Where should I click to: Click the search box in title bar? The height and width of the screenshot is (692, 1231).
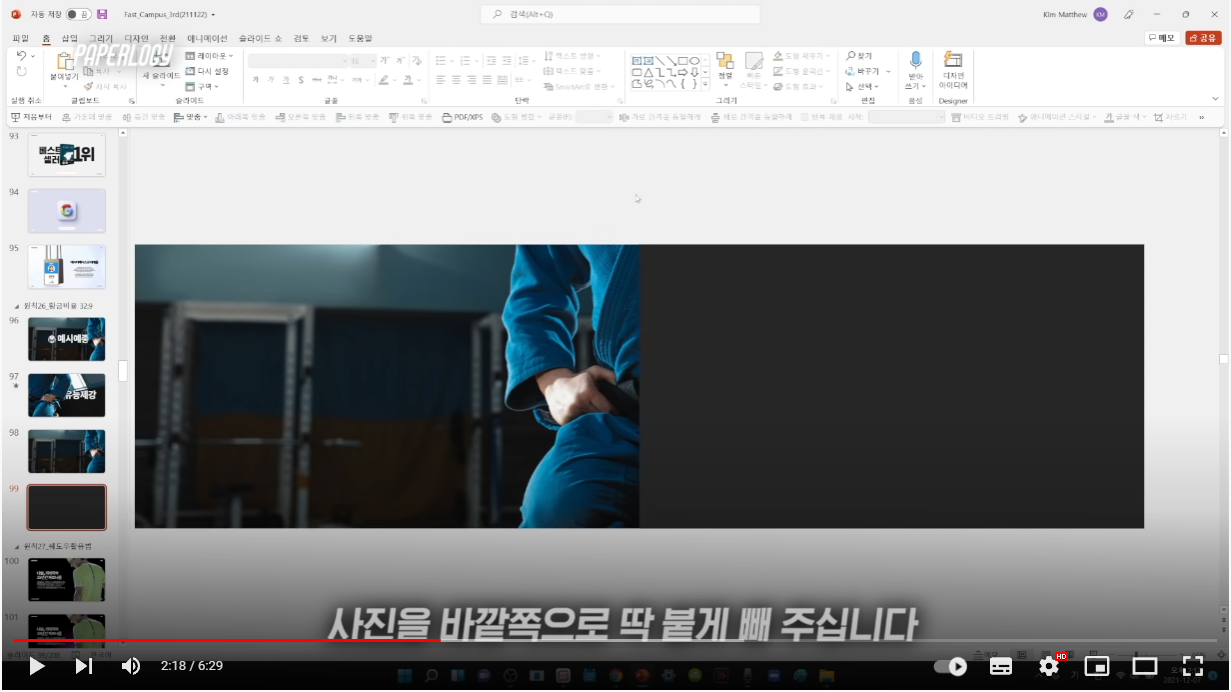pos(620,14)
